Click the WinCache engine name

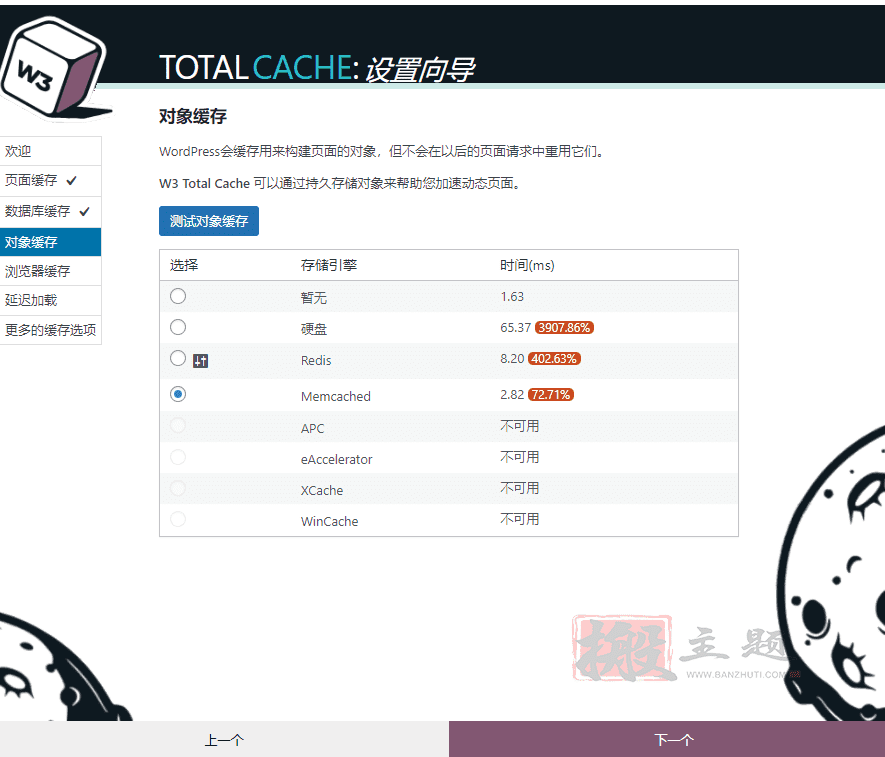(x=330, y=522)
